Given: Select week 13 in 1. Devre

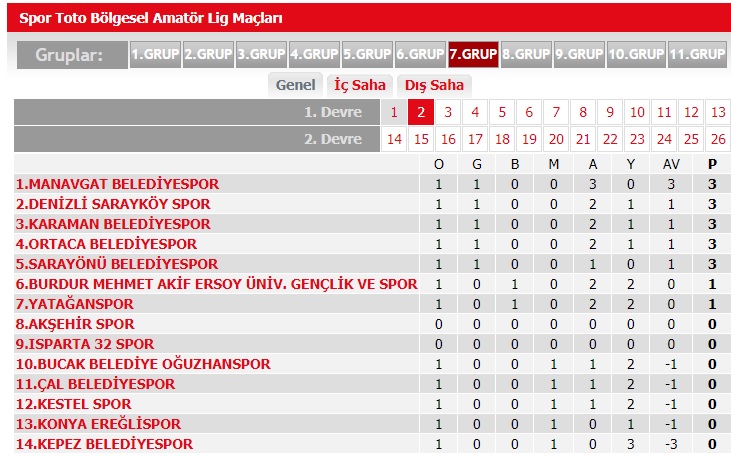Looking at the screenshot, I should pyautogui.click(x=717, y=113).
